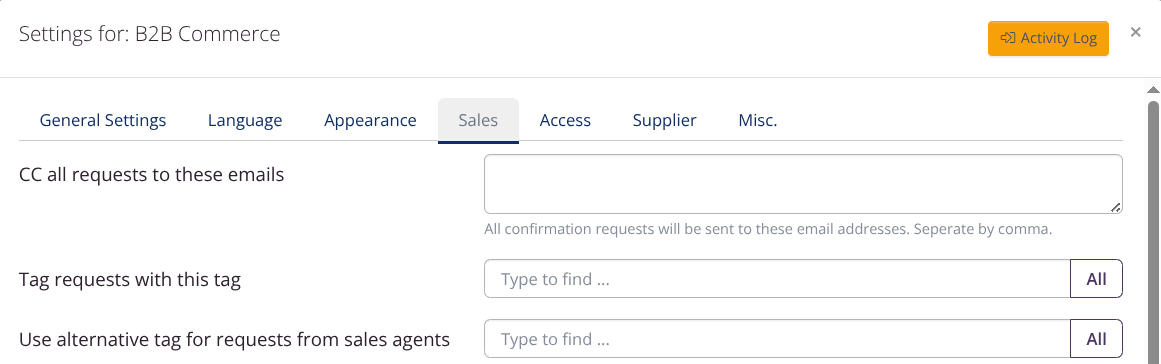Focus the CC all requests emails text area
The height and width of the screenshot is (364, 1161).
(x=803, y=184)
